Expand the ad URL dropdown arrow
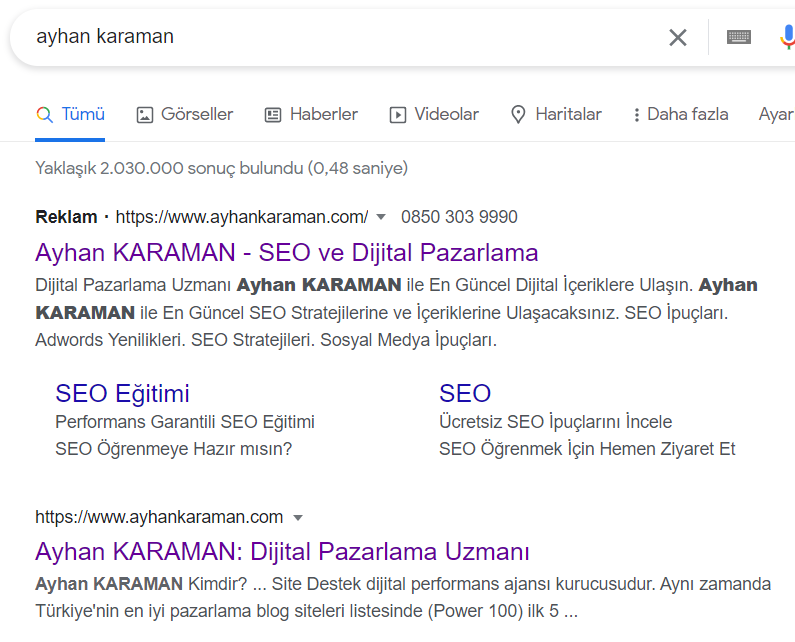This screenshot has height=642, width=795. (x=381, y=218)
